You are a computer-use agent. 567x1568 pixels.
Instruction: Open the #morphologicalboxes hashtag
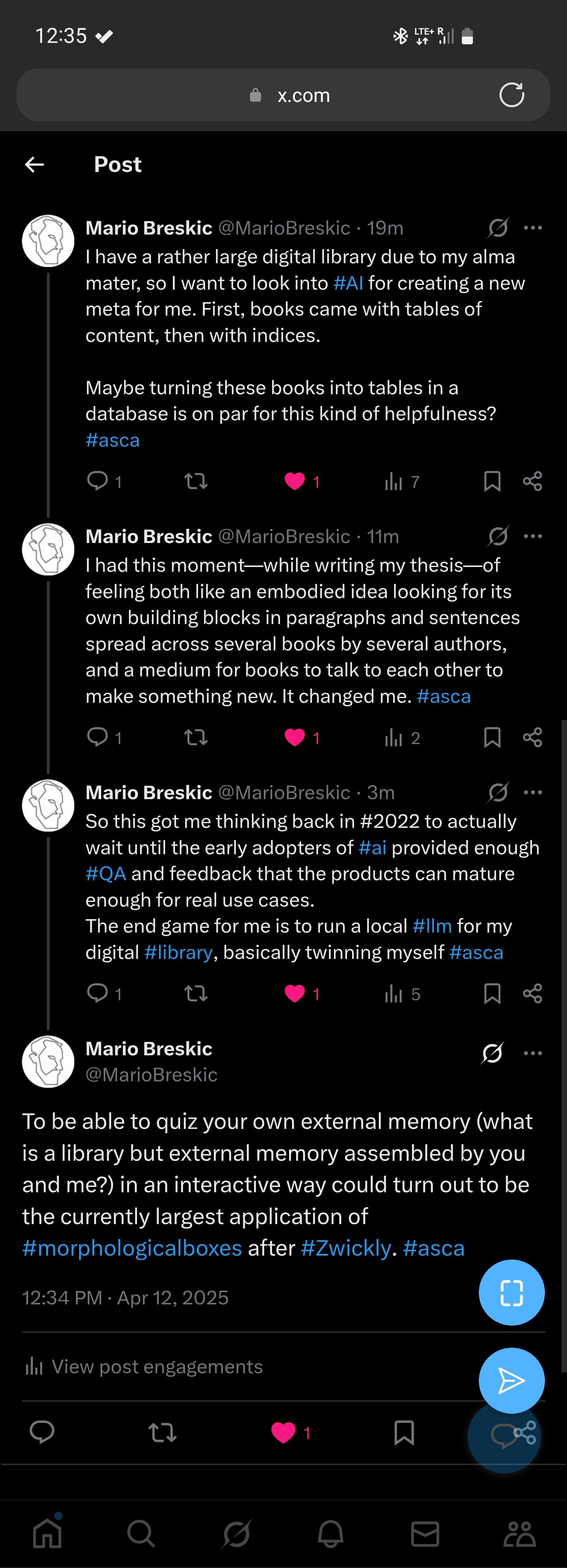(x=132, y=1248)
